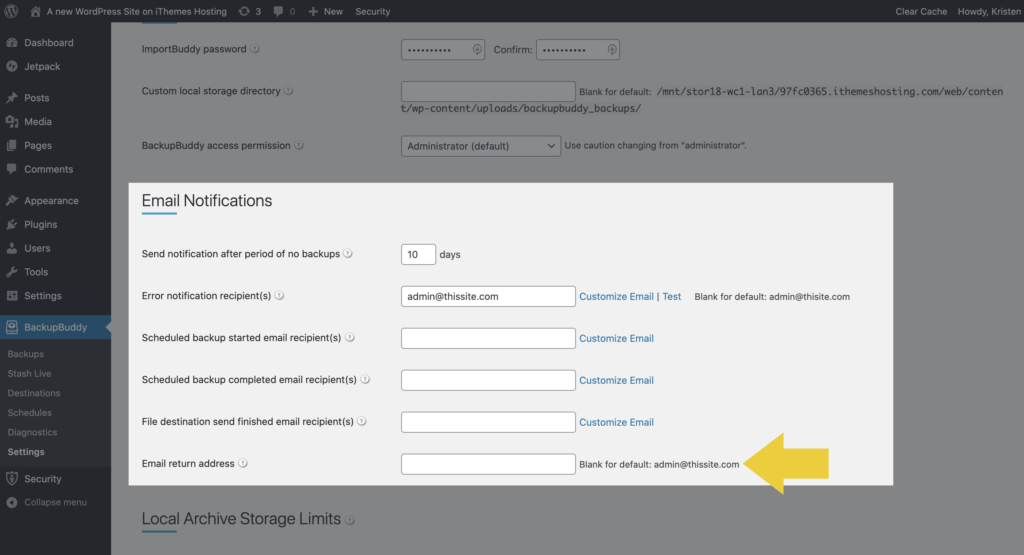Click the Settings sliders icon in sidebar
This screenshot has height=555, width=1024.
pos(12,295)
